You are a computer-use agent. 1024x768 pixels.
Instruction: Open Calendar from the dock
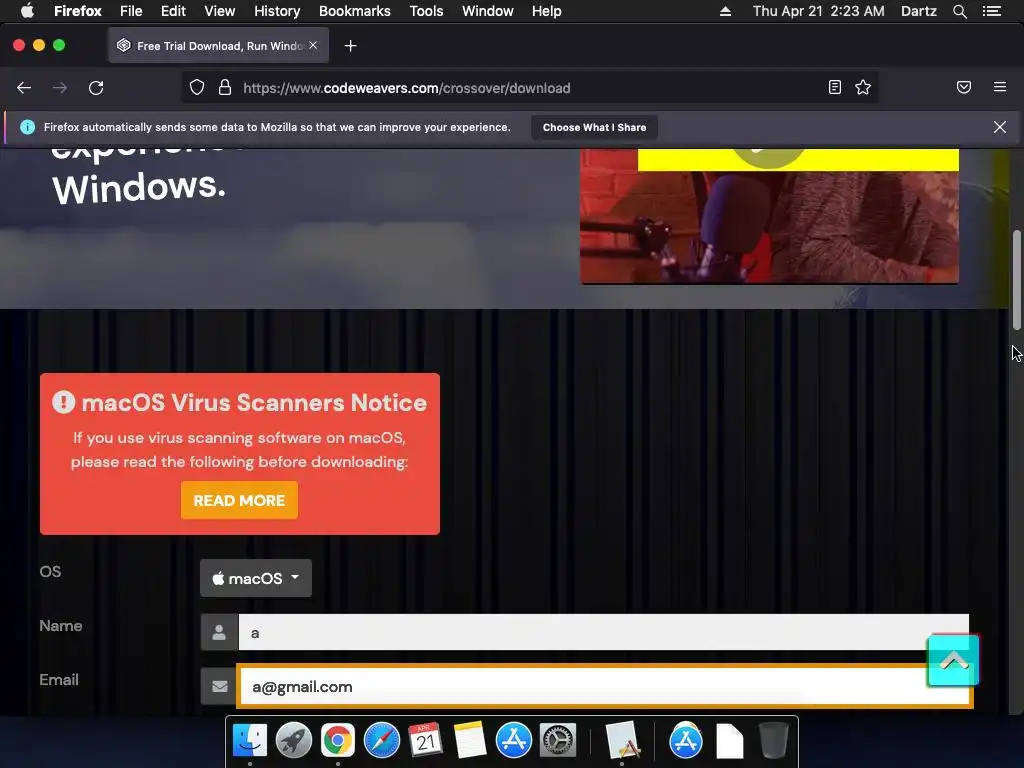[x=426, y=741]
